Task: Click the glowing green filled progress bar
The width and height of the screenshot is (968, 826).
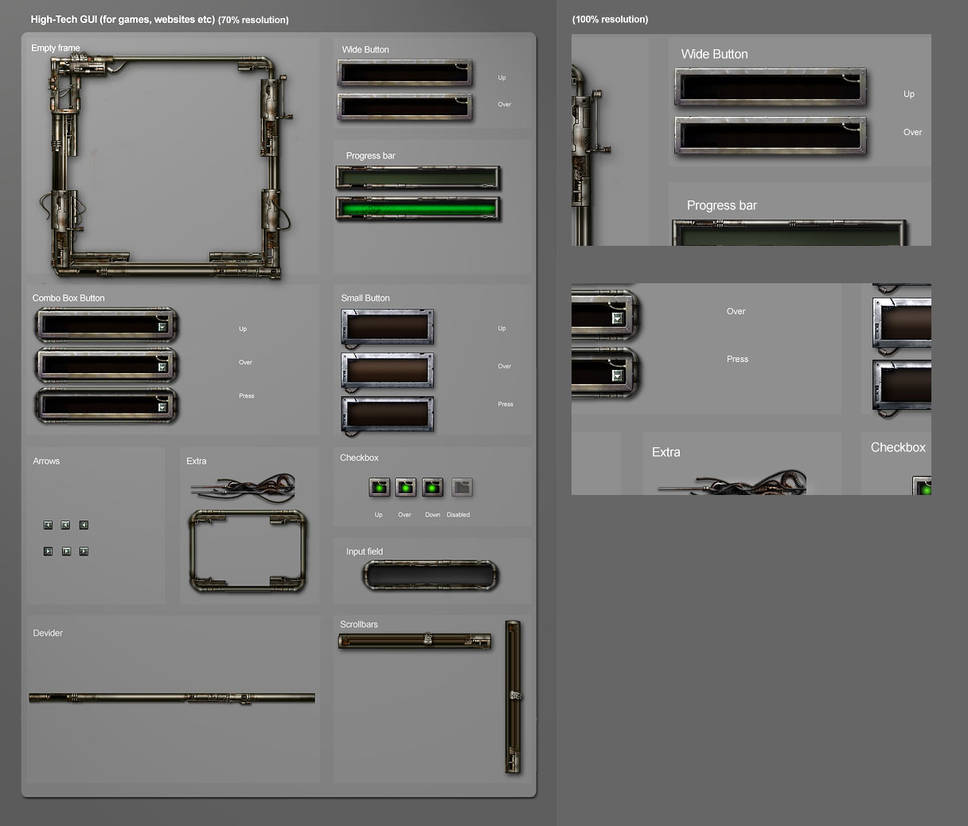Action: tap(418, 209)
